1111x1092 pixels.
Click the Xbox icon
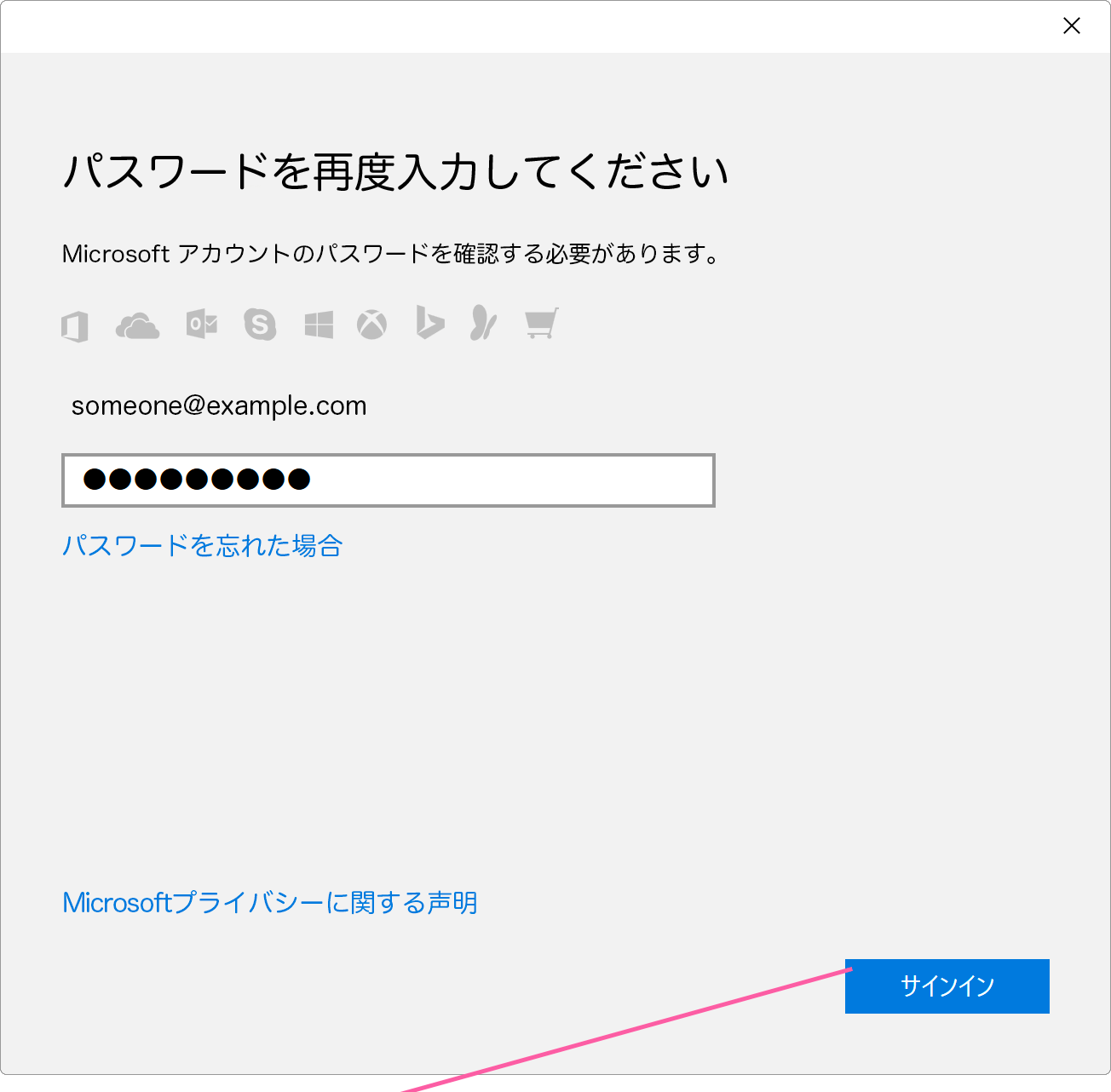(371, 325)
